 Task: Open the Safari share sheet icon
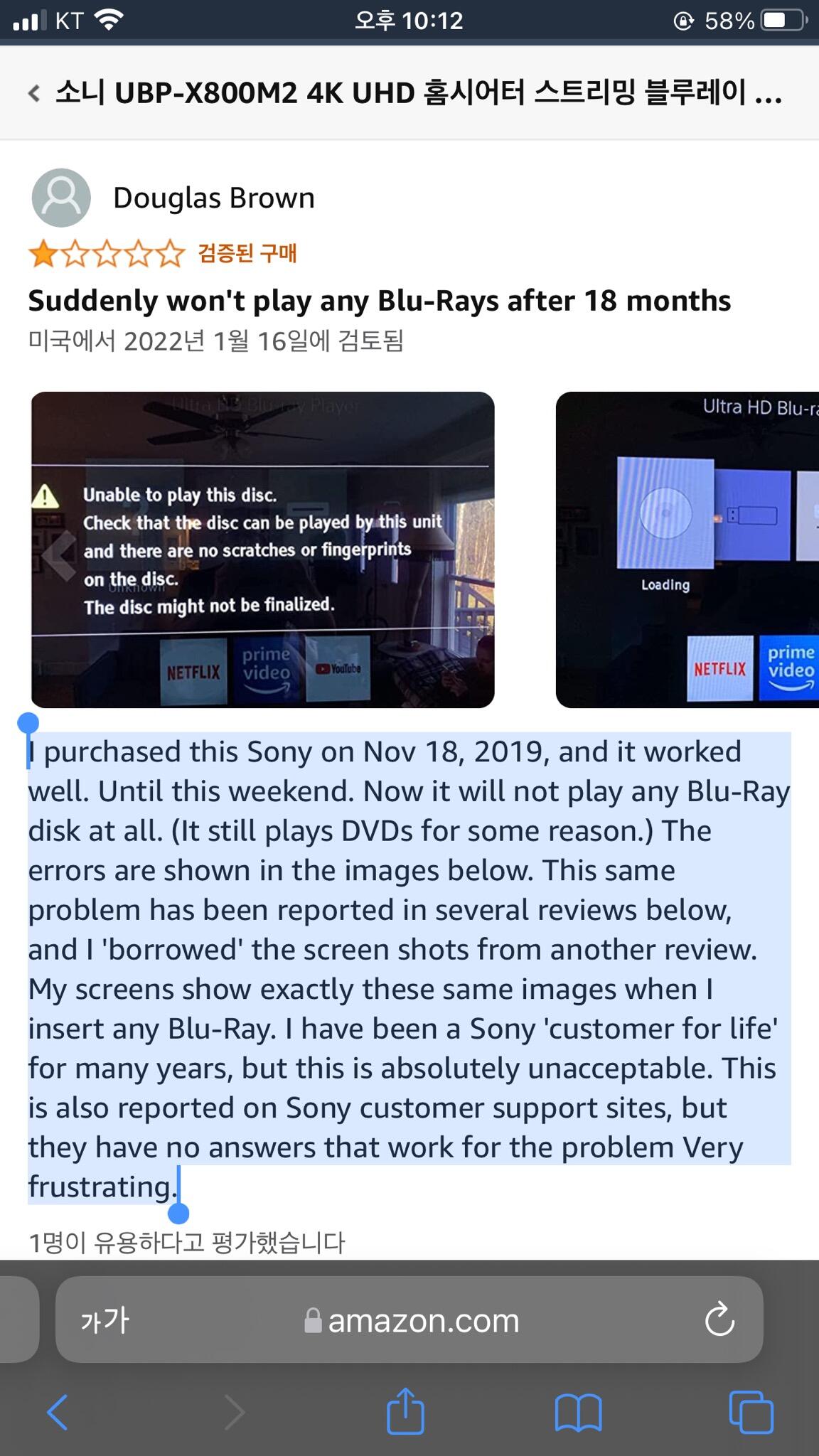(405, 1411)
